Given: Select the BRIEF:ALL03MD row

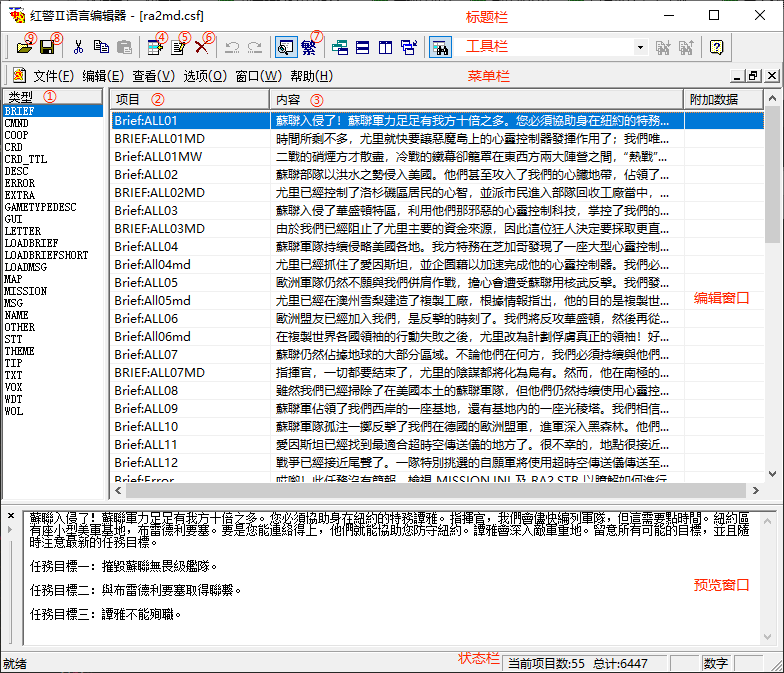Looking at the screenshot, I should click(x=438, y=228).
